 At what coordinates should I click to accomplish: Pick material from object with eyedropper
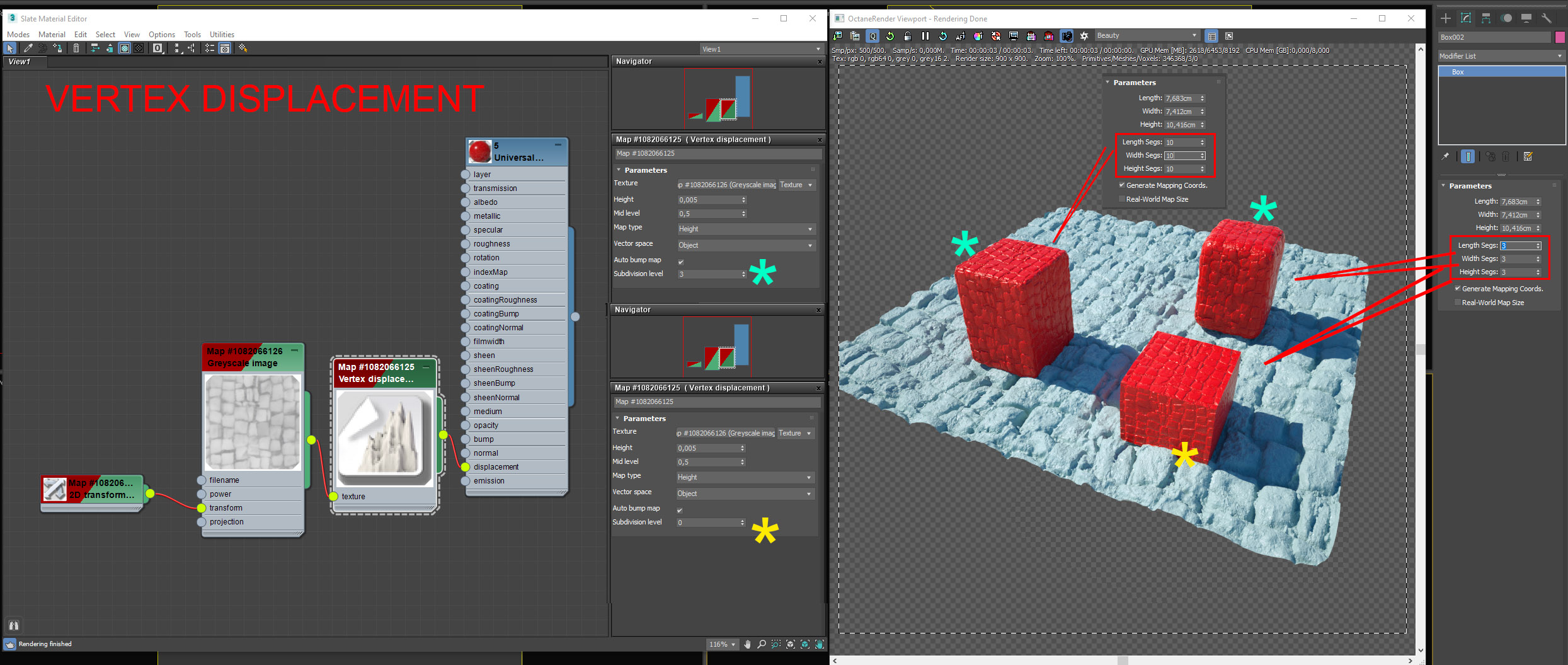(x=28, y=49)
